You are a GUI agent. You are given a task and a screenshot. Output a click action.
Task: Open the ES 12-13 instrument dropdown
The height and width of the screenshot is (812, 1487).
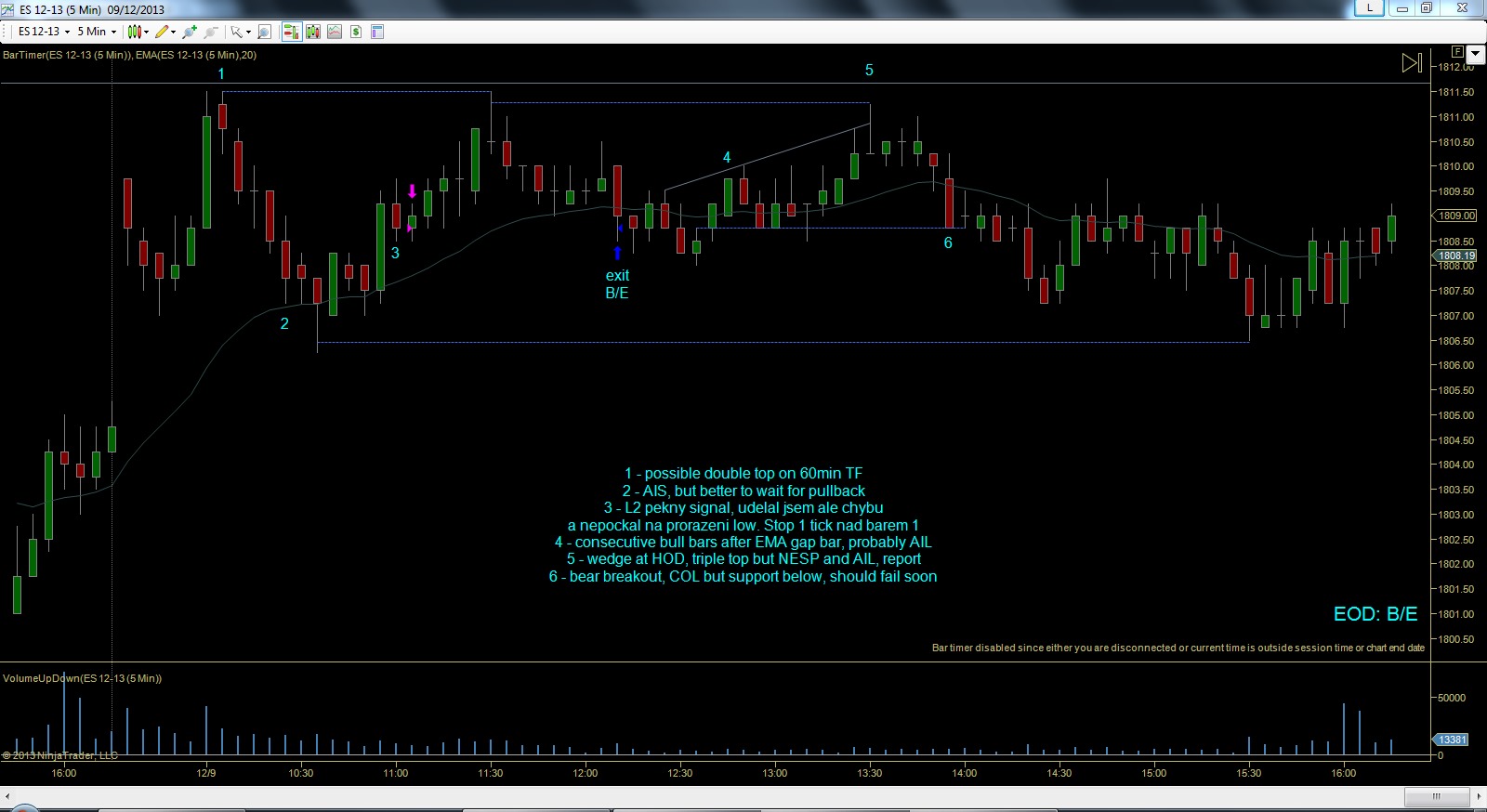pos(44,32)
